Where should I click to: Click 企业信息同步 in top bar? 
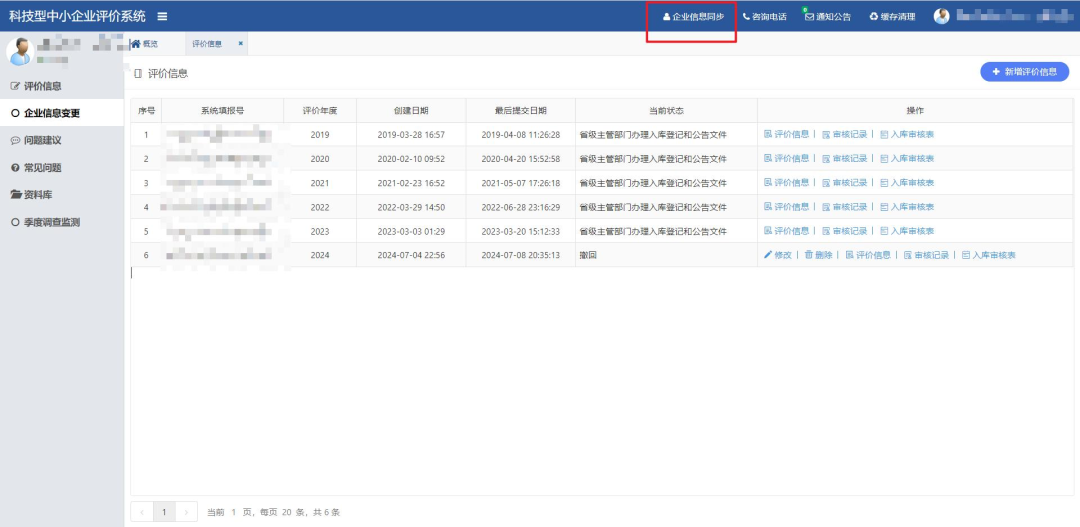(x=694, y=17)
